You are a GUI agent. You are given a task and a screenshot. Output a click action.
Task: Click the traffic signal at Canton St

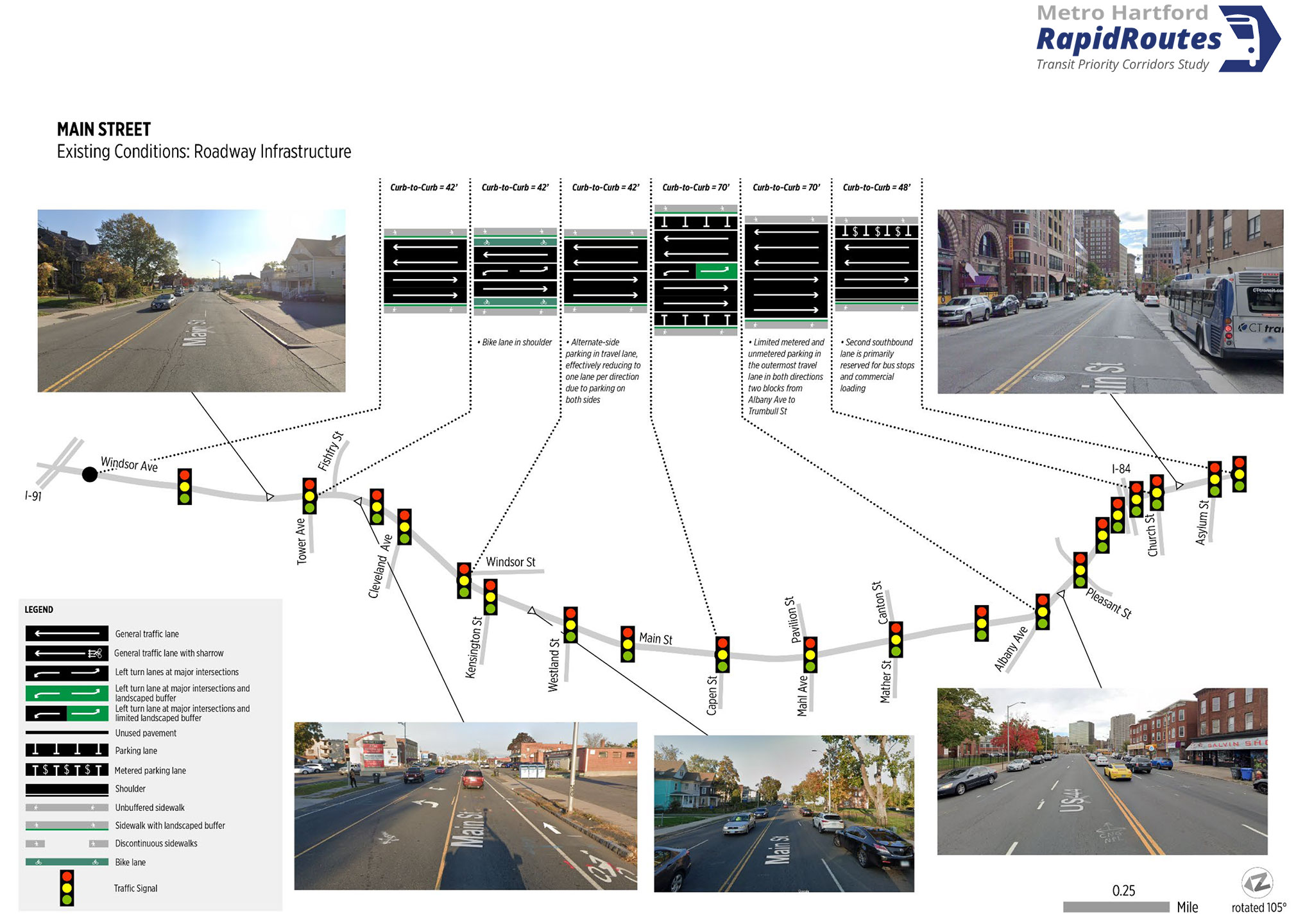(896, 639)
